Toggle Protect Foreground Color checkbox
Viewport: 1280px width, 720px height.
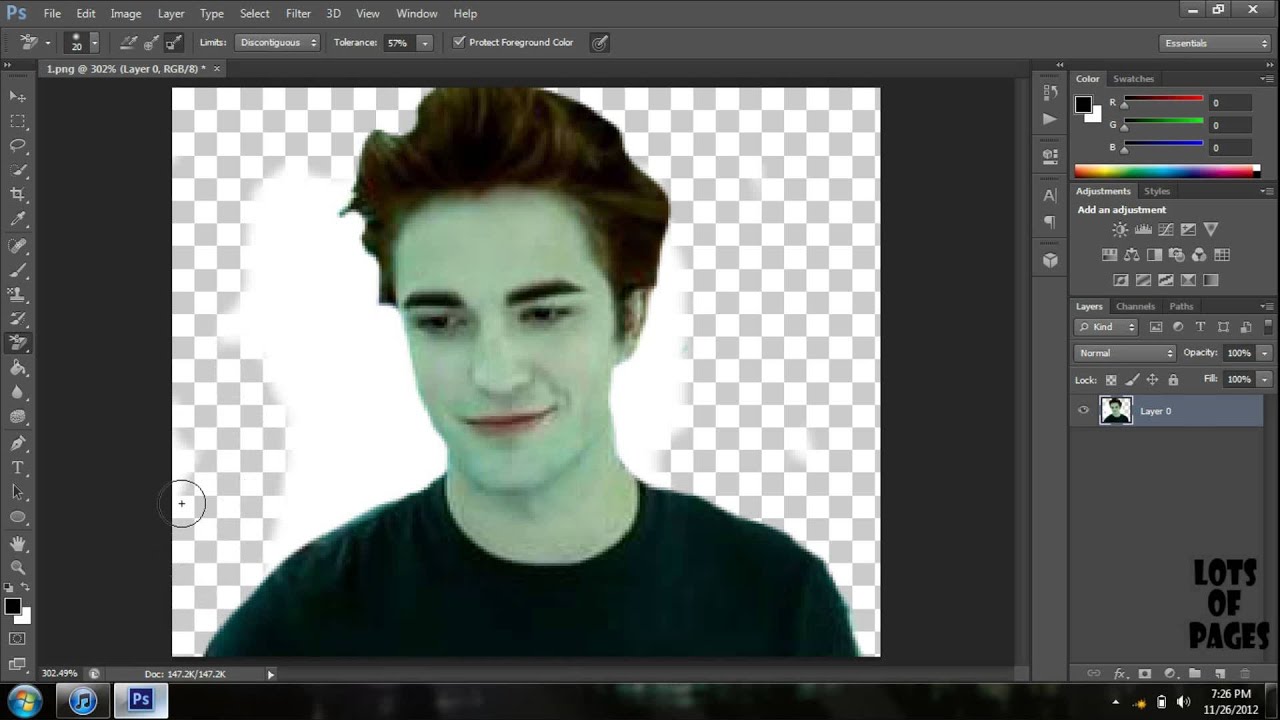(459, 42)
